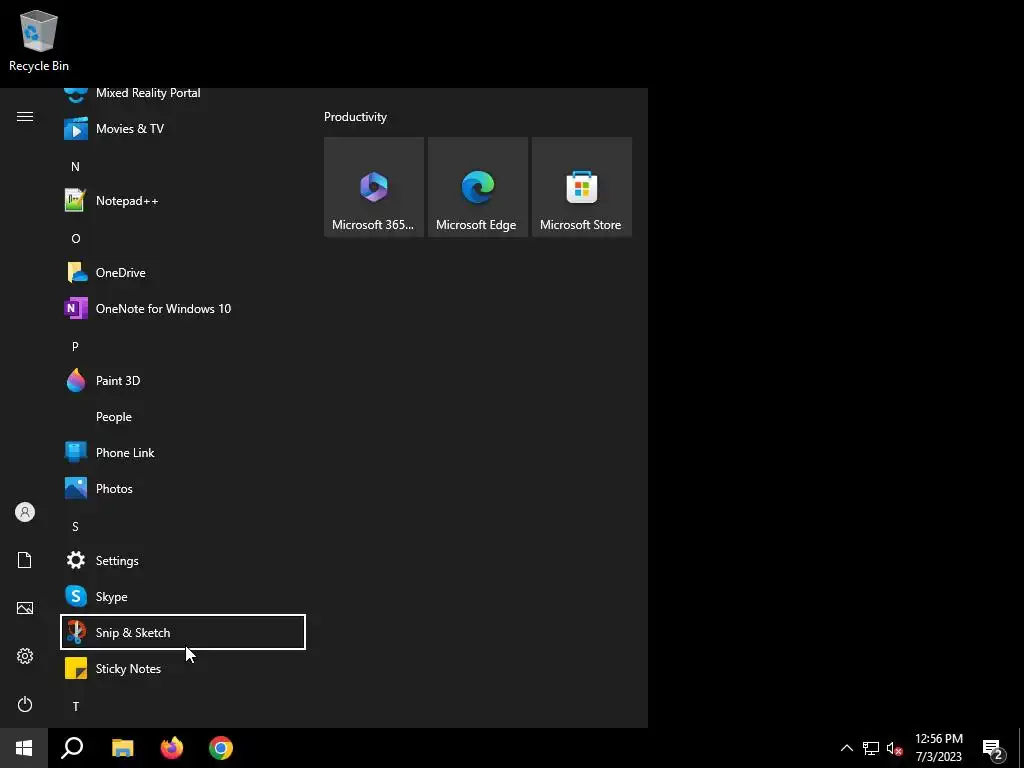Open the Power options icon
The width and height of the screenshot is (1024, 768).
pos(25,704)
